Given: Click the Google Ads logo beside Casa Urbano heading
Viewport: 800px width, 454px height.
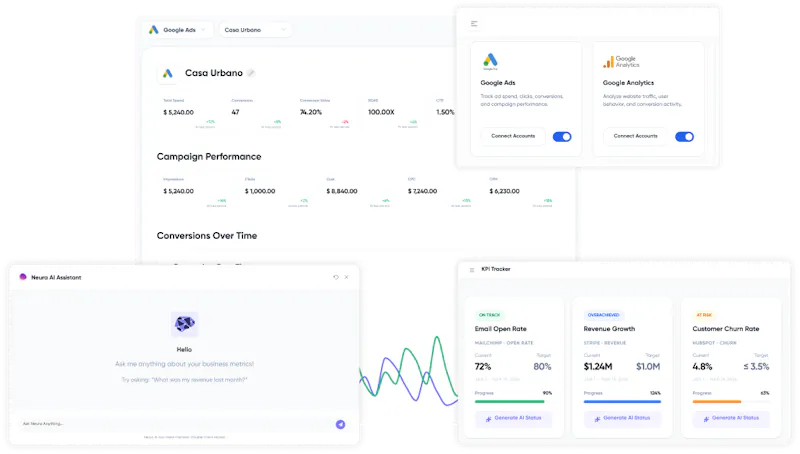Looking at the screenshot, I should click(x=167, y=73).
